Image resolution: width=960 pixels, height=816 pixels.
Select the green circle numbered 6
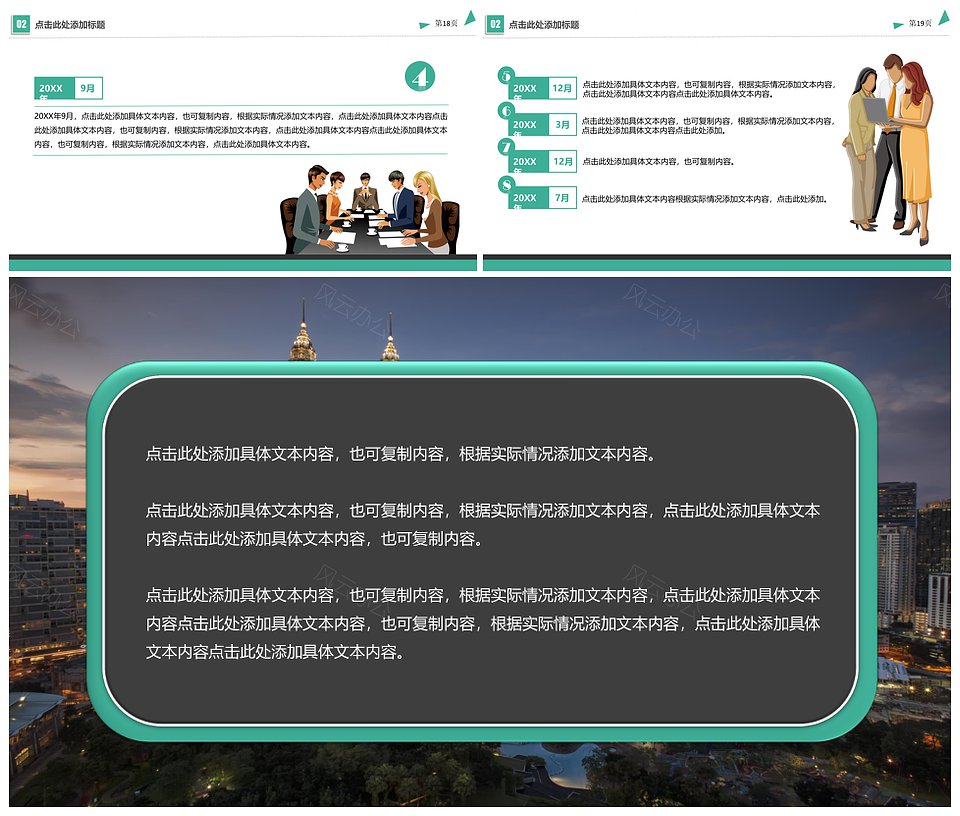(x=506, y=111)
